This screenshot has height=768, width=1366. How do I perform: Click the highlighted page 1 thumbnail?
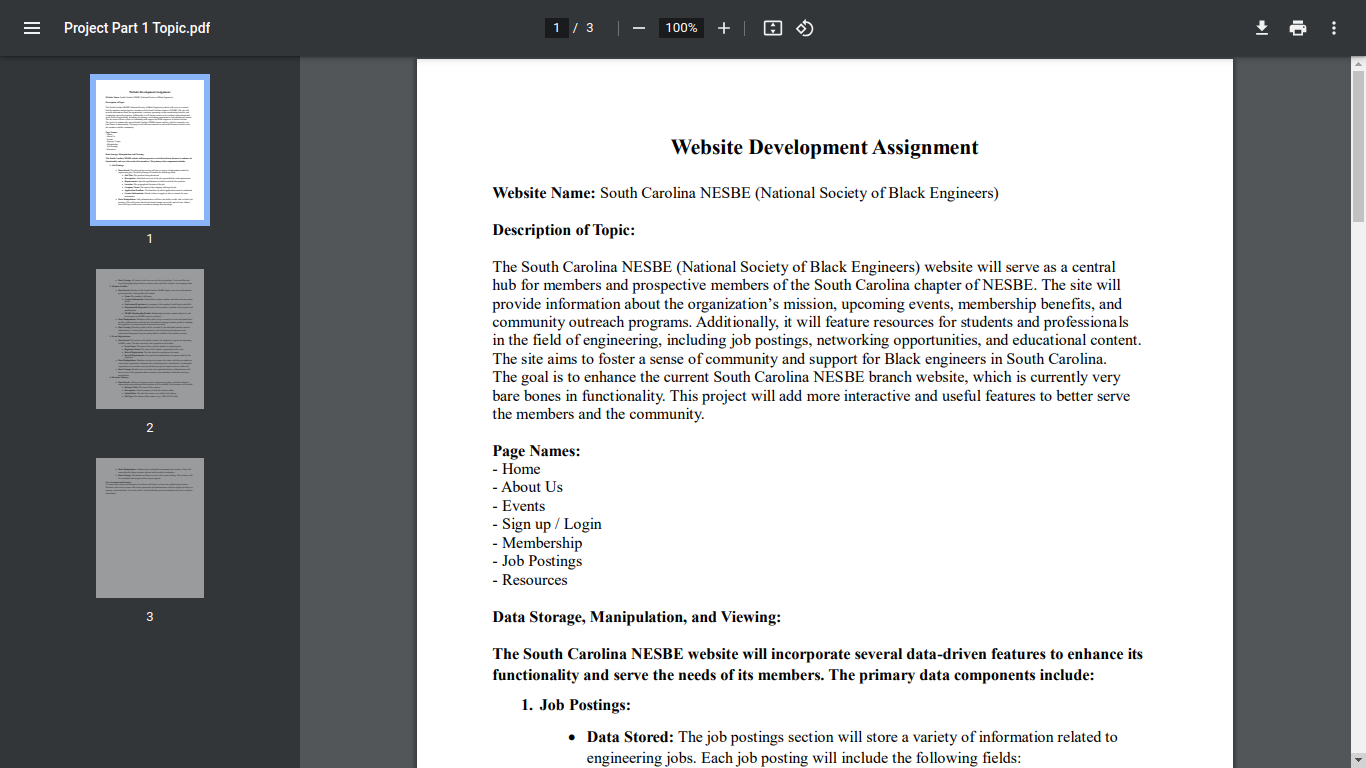point(149,149)
